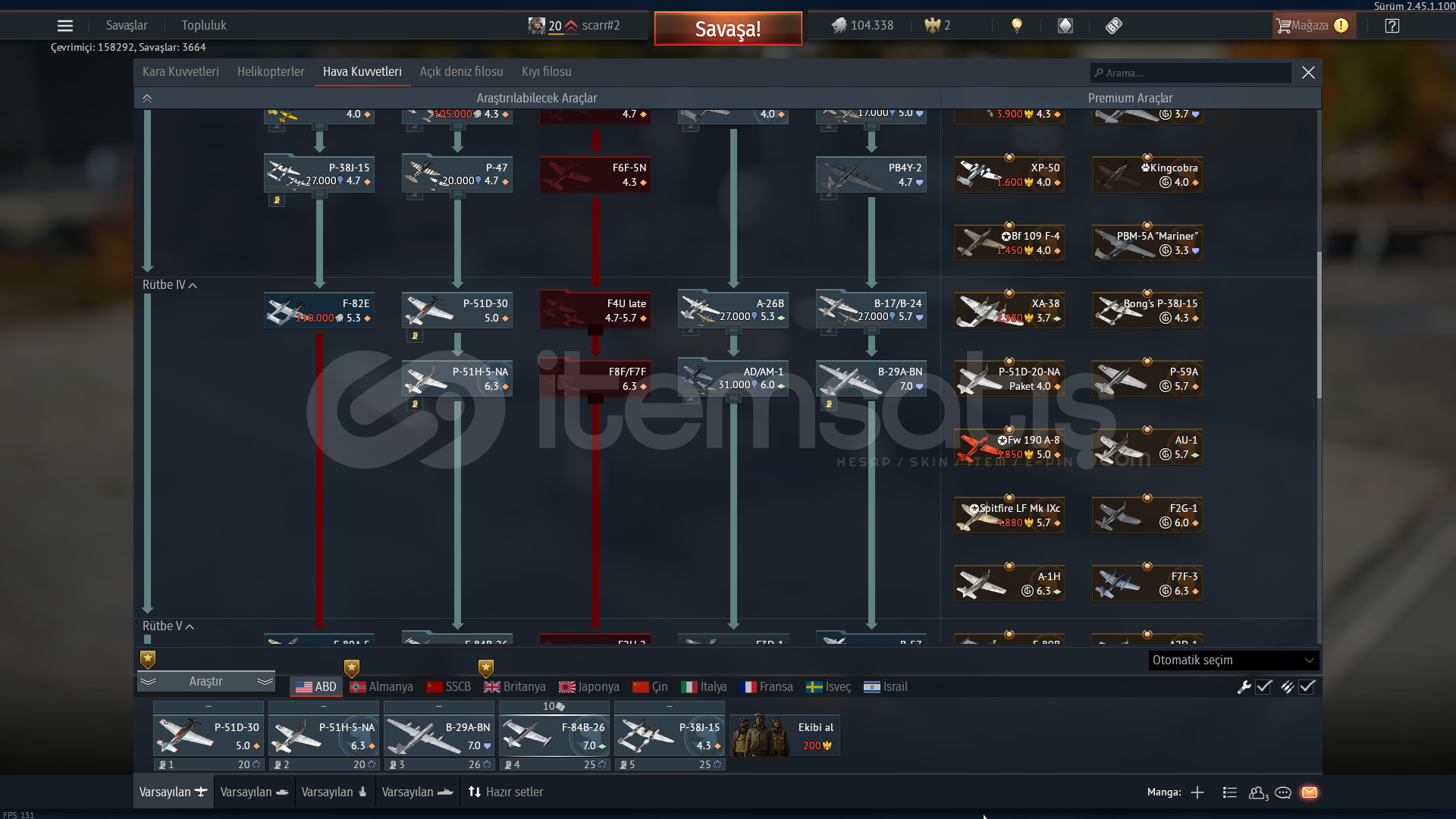Click the Savaşa! battle button
This screenshot has height=819, width=1456.
[728, 29]
